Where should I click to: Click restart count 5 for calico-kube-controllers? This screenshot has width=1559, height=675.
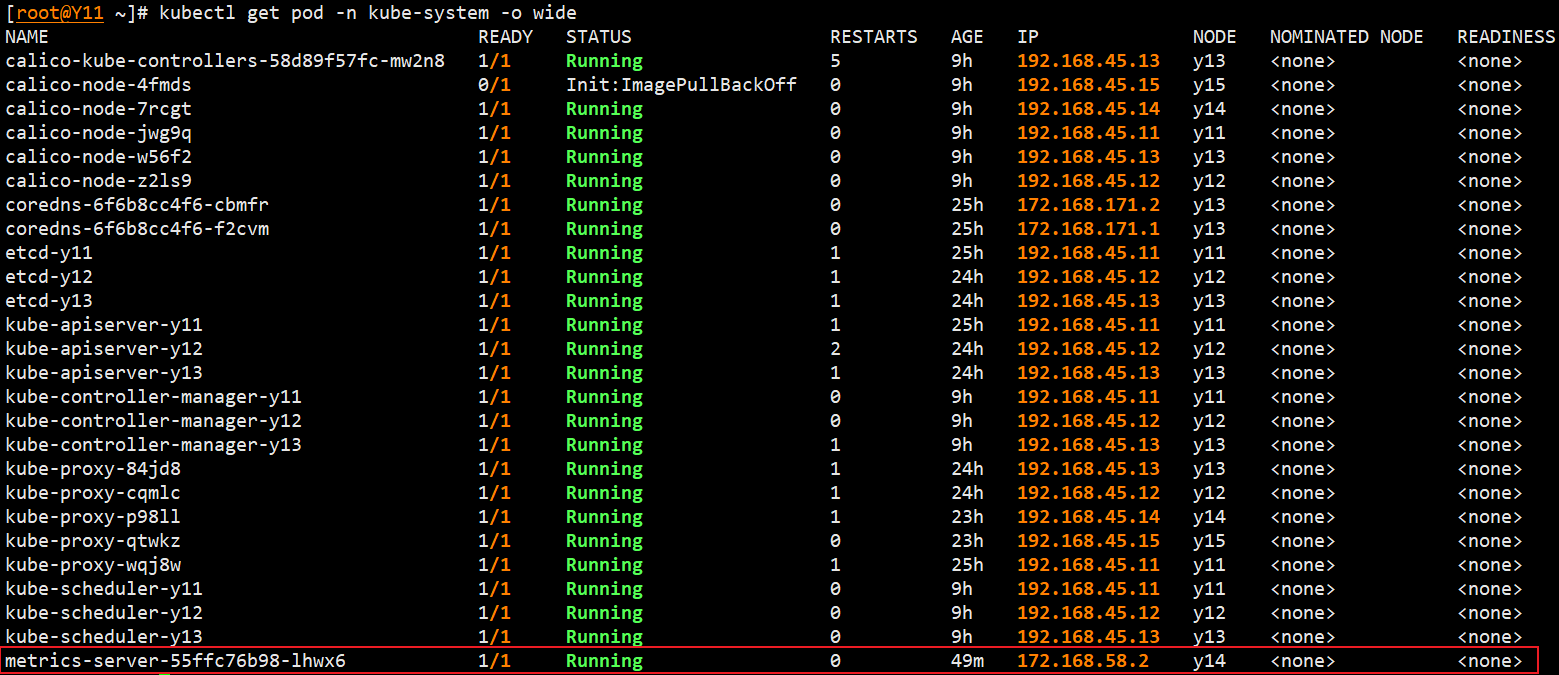835,61
